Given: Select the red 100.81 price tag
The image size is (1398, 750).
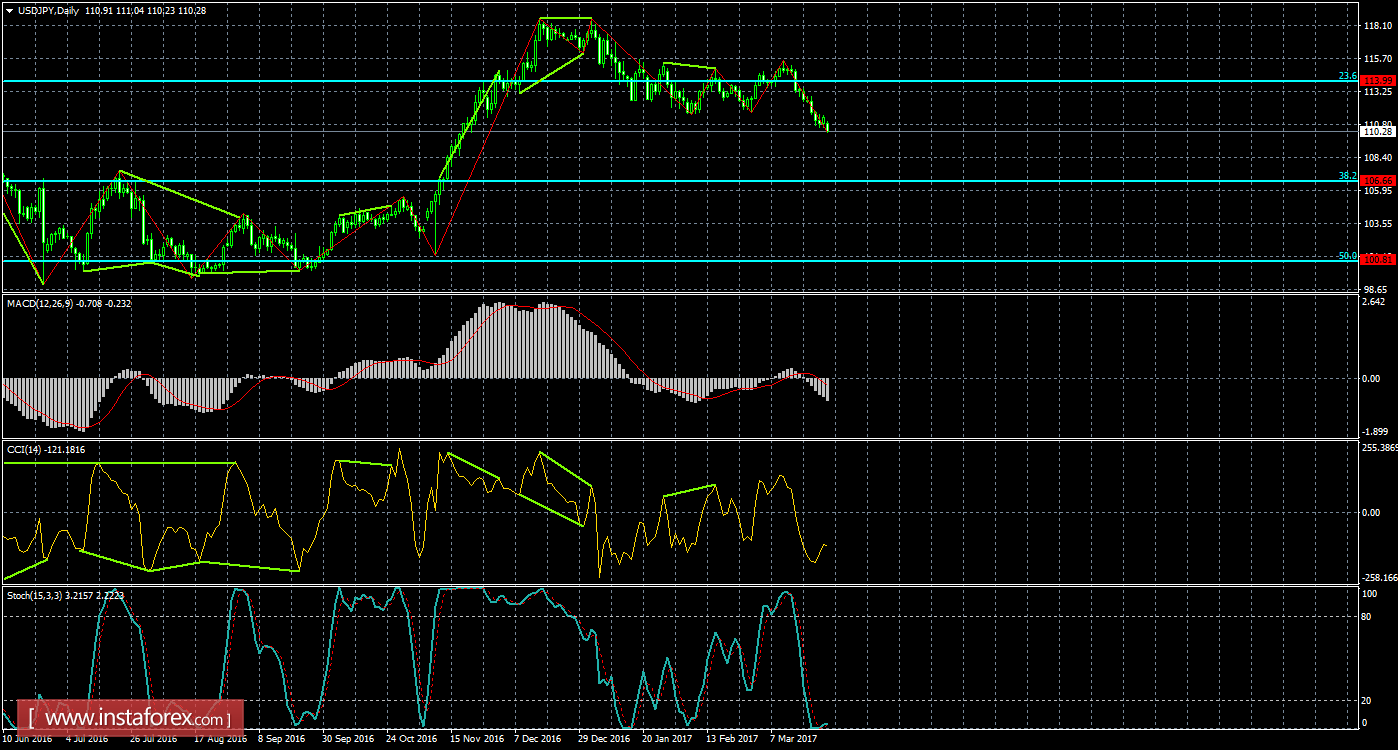Looking at the screenshot, I should pyautogui.click(x=1378, y=260).
